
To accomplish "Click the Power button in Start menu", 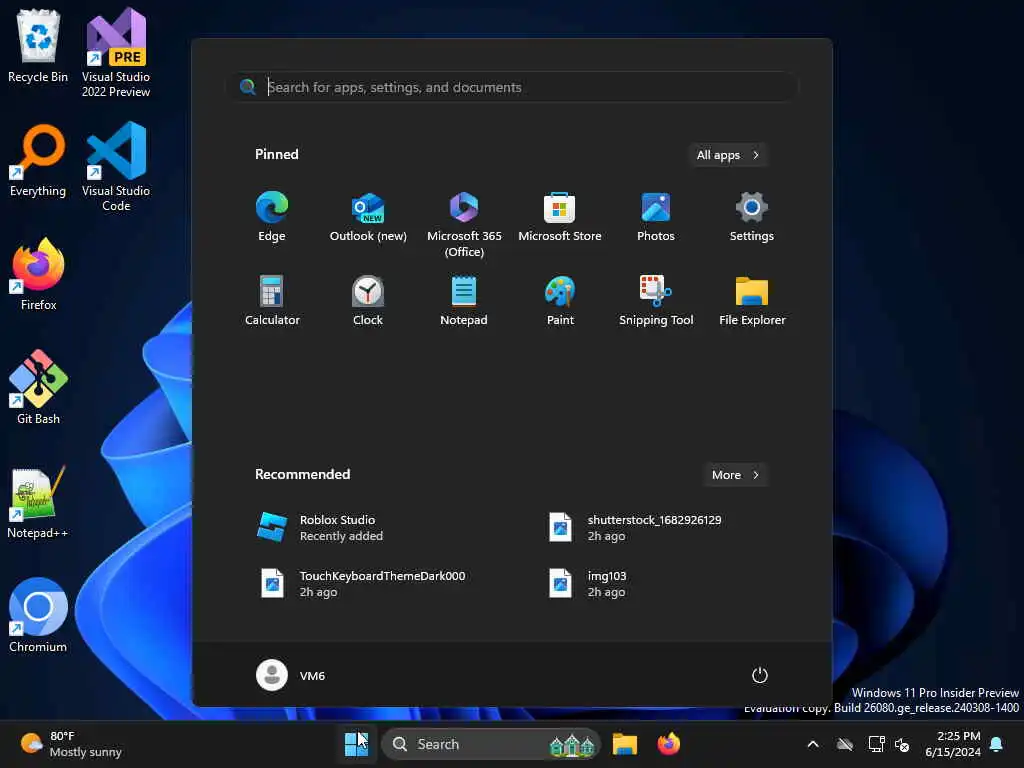I will tap(760, 675).
